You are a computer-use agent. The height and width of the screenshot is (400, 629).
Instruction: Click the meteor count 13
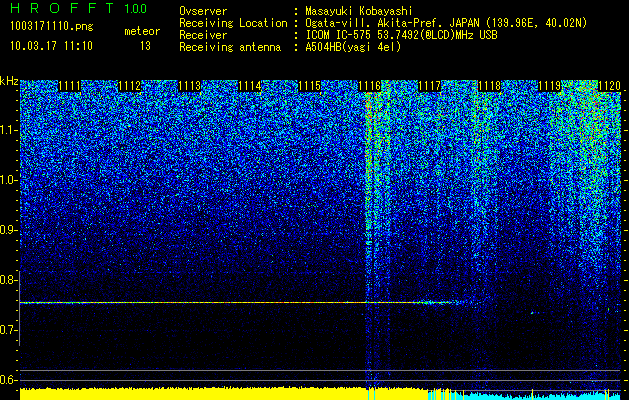(145, 46)
